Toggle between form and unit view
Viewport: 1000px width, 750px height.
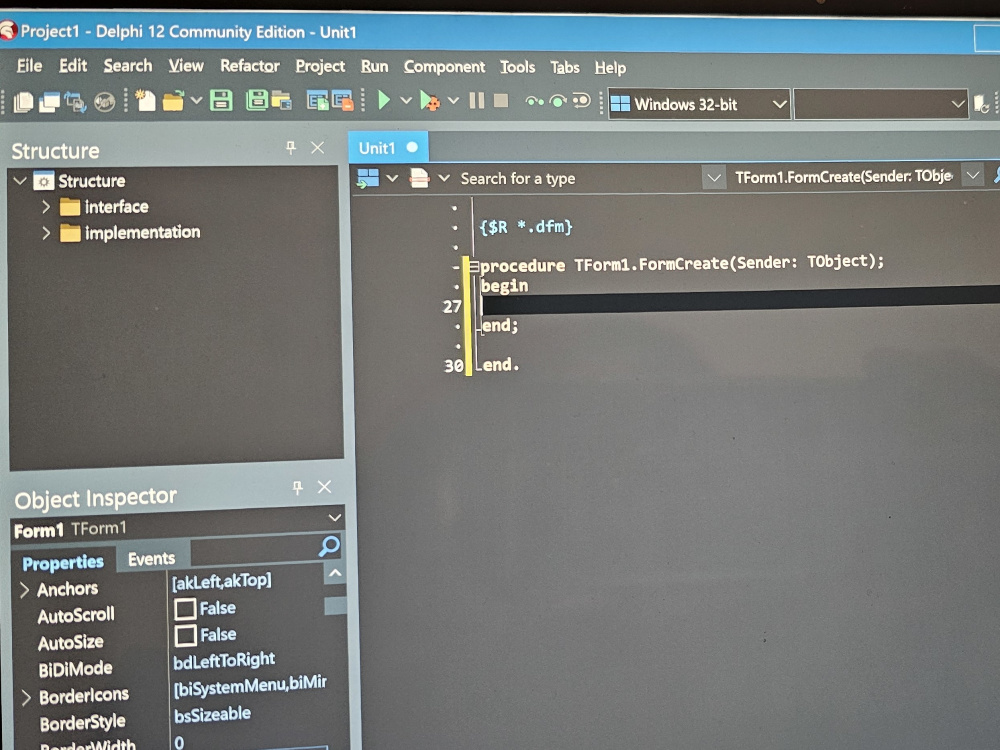point(75,102)
